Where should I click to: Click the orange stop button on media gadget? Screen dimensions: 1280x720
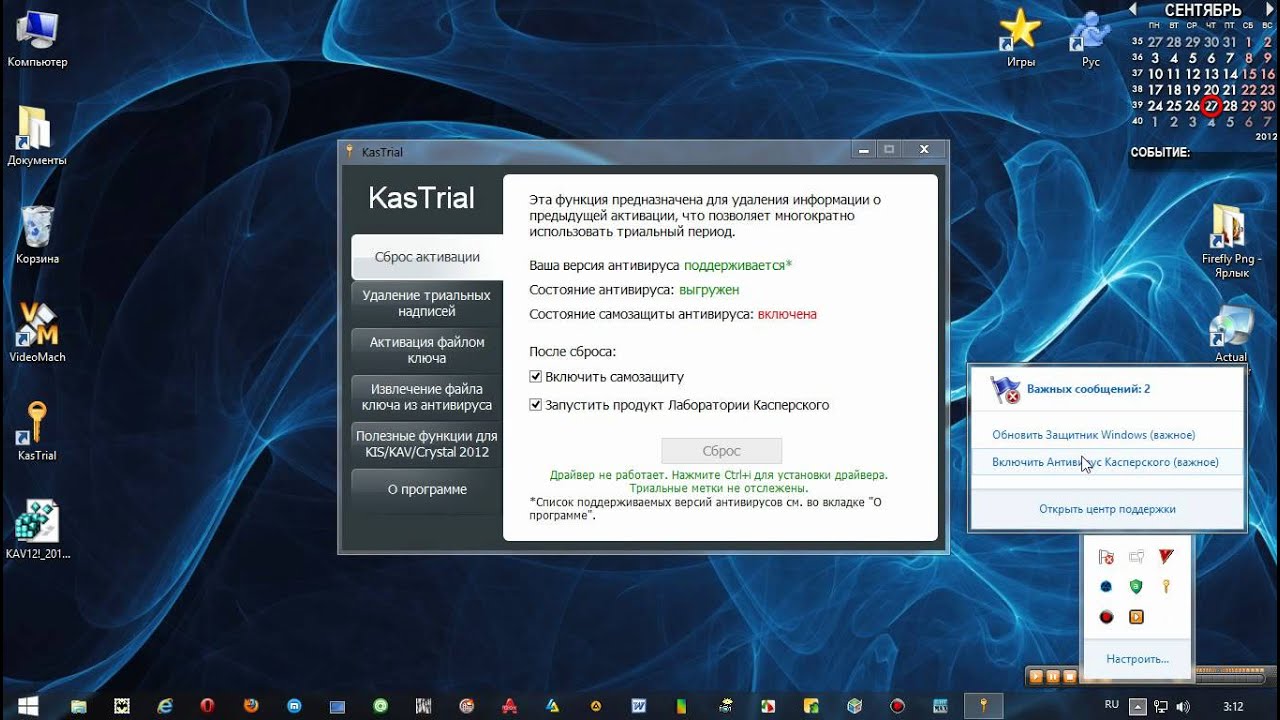point(1069,677)
